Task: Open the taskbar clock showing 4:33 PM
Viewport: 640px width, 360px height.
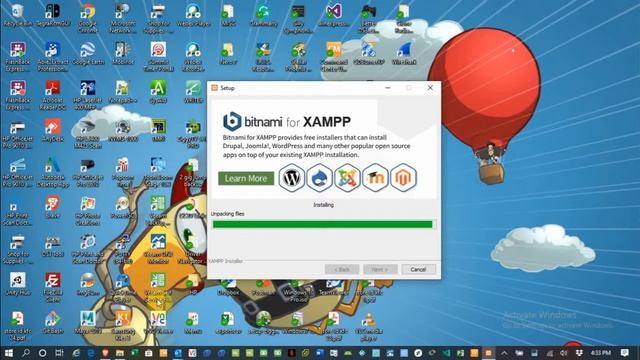Action: tap(601, 353)
